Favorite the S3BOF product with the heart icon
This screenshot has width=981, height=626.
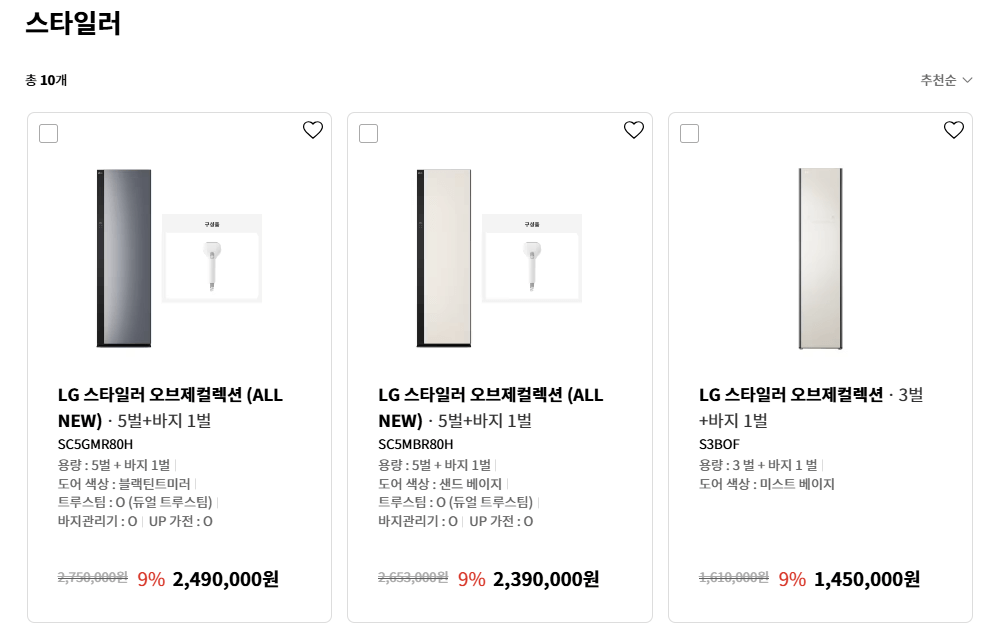953,130
